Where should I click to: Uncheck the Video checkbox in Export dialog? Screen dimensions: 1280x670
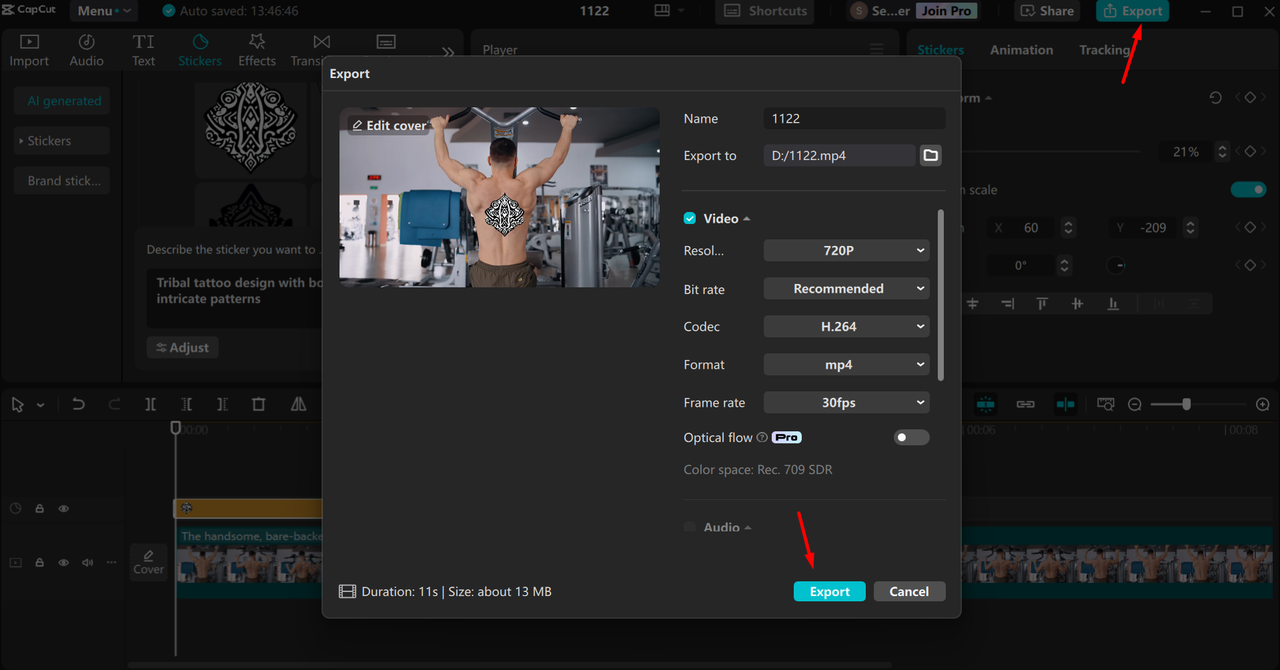pyautogui.click(x=690, y=218)
